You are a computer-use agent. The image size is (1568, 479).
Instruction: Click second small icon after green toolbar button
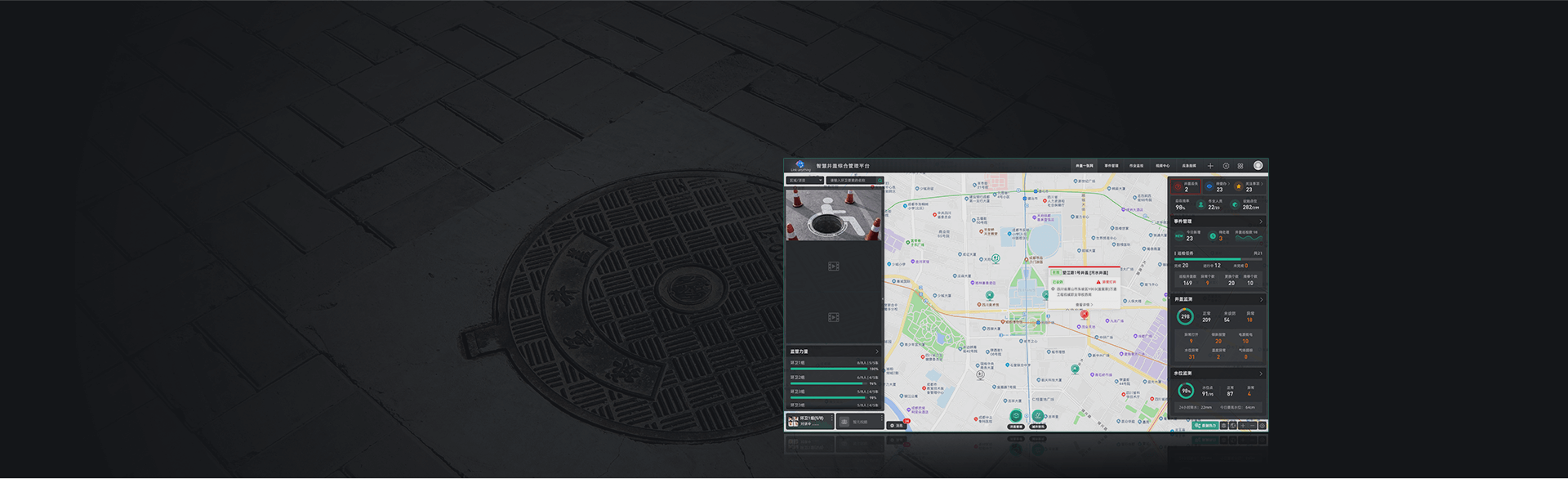tap(1232, 425)
